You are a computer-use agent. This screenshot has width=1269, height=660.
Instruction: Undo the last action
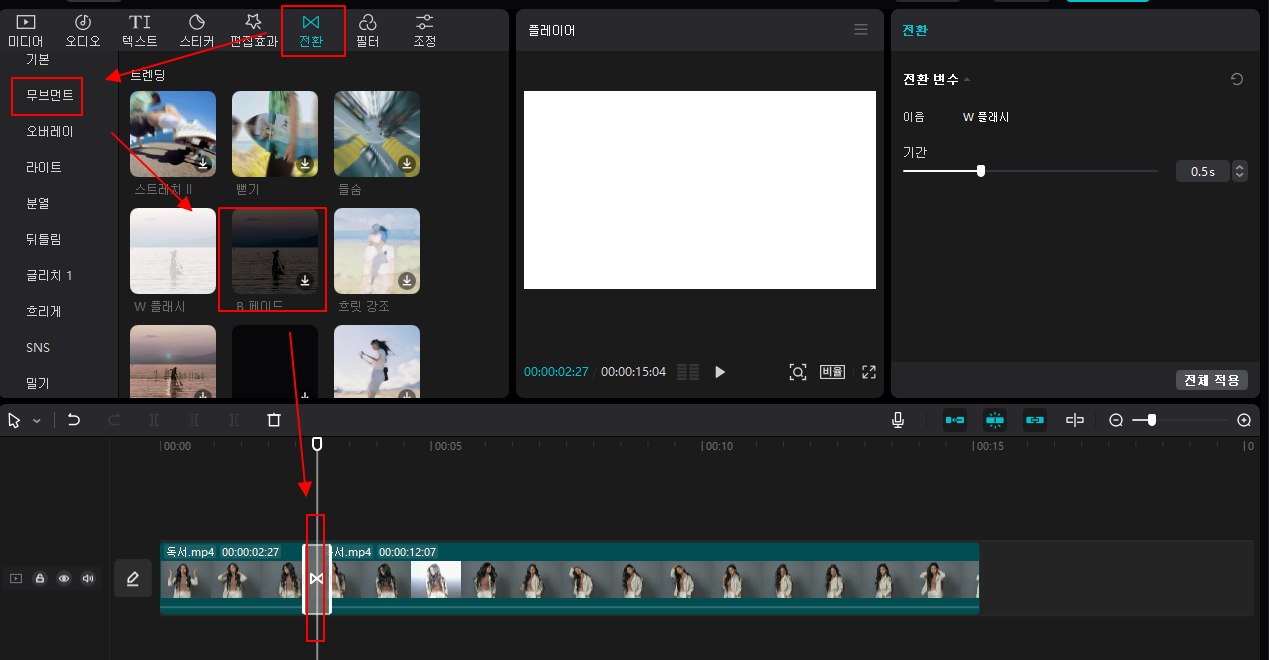(x=74, y=420)
